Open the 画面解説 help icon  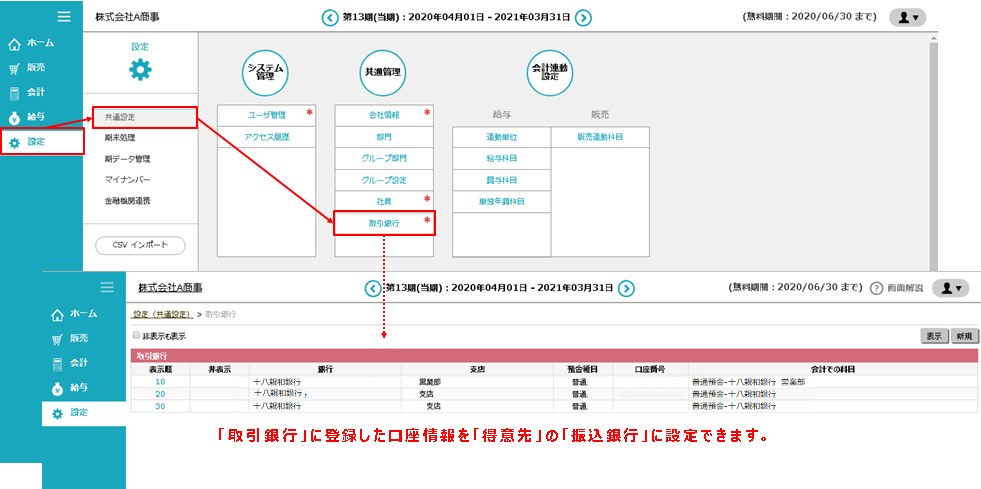pos(876,288)
